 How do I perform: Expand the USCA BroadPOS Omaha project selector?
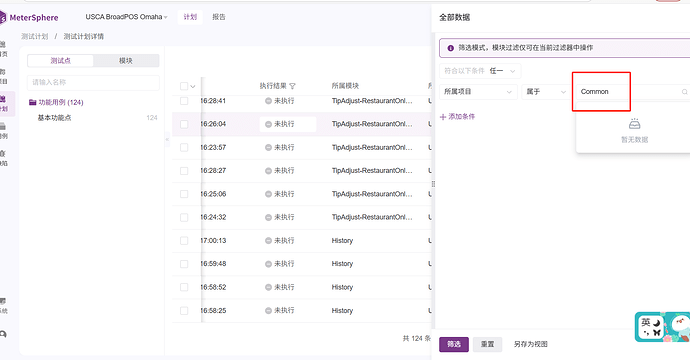[126, 17]
